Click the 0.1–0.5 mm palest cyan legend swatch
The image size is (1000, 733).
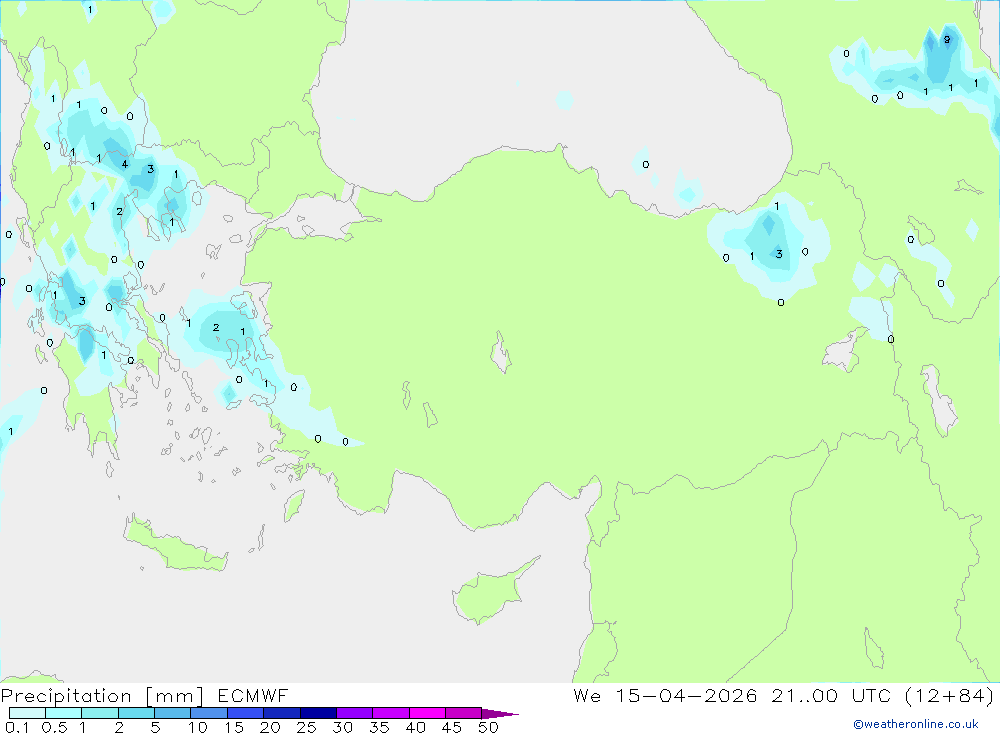click(27, 713)
